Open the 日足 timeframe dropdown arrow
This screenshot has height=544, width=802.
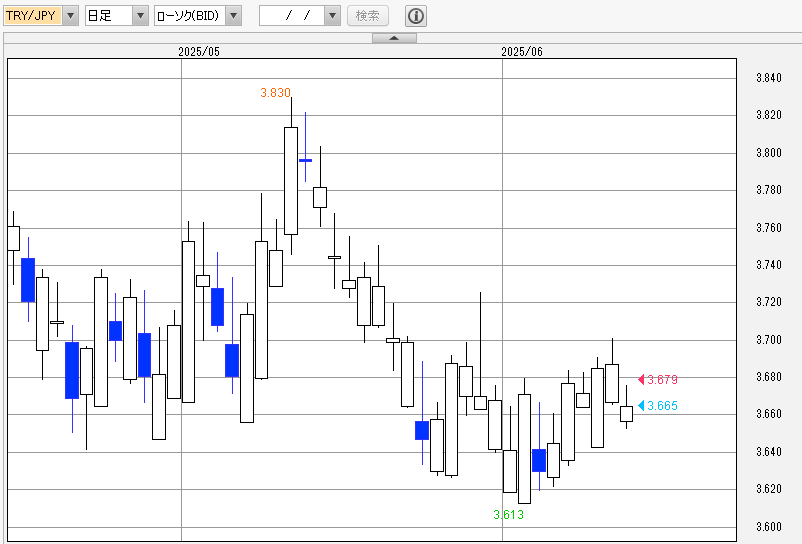tap(140, 16)
